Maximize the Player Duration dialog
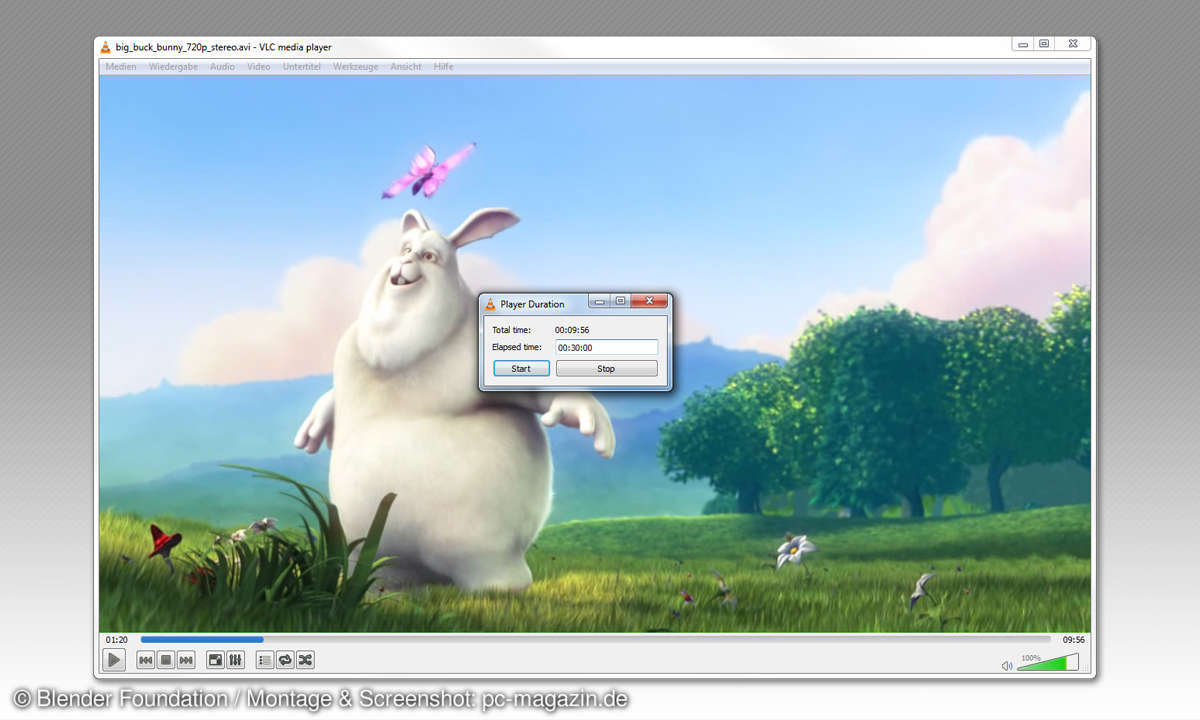 [621, 301]
